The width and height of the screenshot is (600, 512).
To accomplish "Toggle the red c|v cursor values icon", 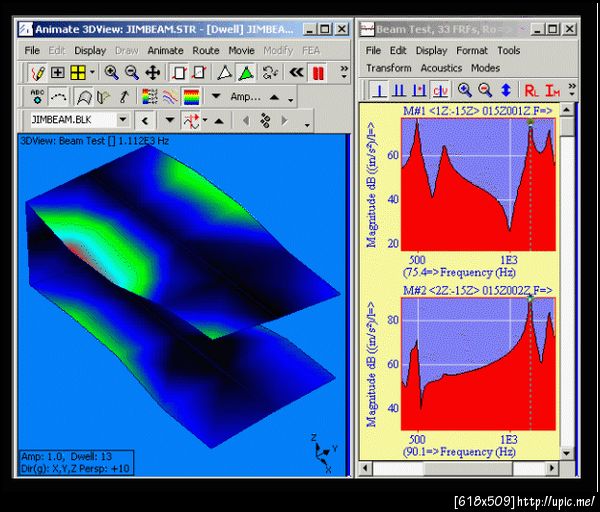I will coord(440,90).
